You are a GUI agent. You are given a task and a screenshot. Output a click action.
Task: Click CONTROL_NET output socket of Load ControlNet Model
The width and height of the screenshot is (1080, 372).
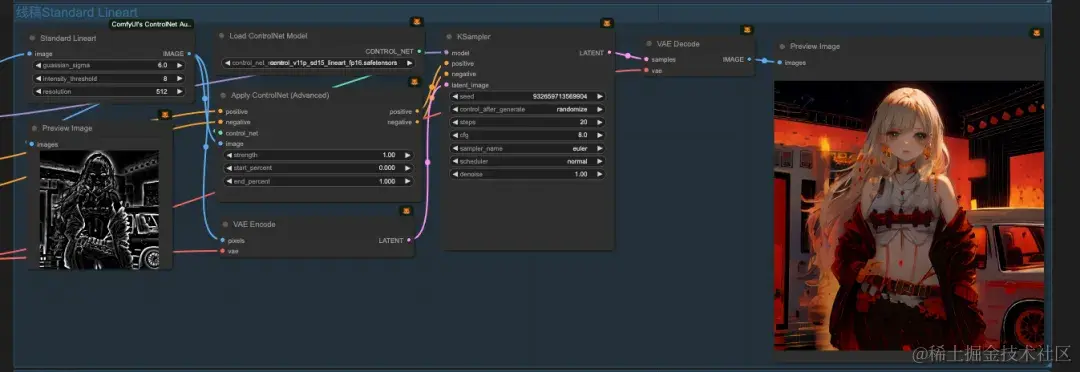419,51
